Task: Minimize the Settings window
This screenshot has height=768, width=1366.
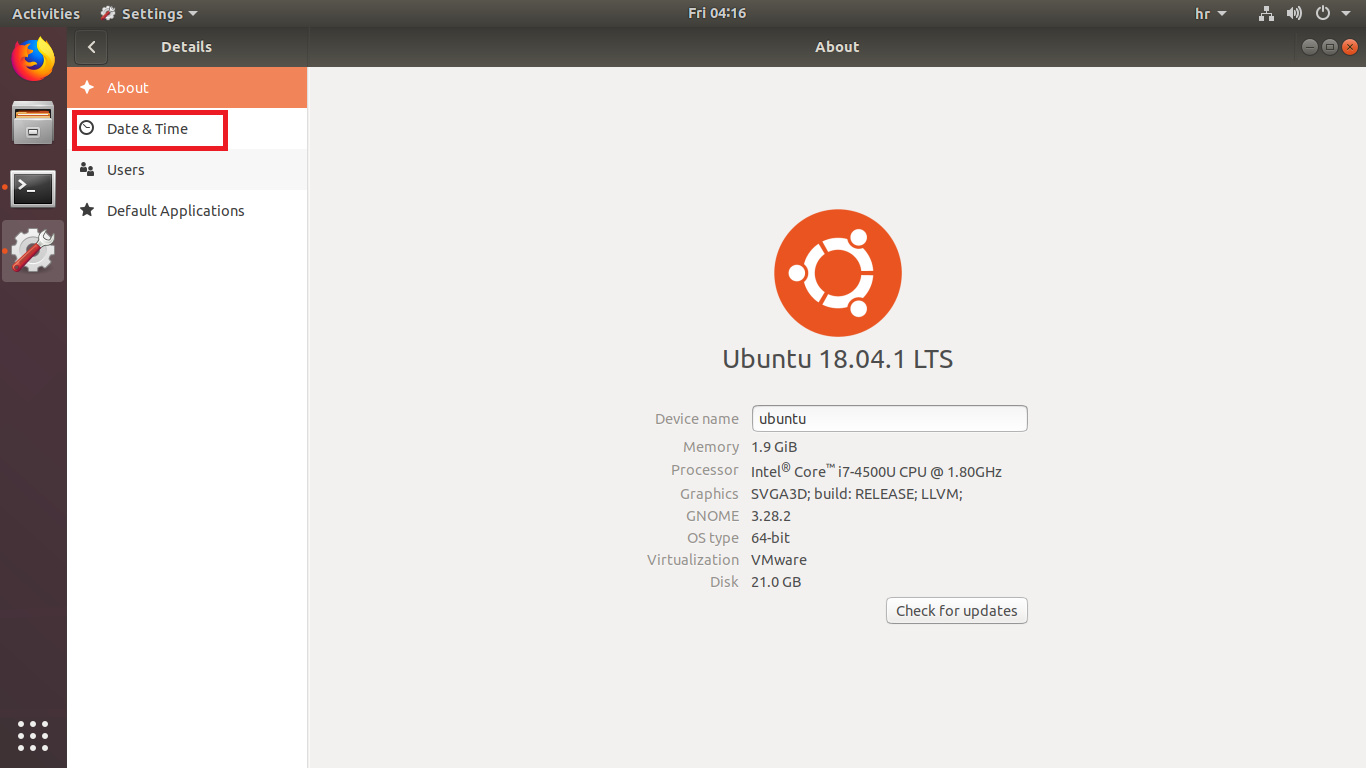Action: (1310, 47)
